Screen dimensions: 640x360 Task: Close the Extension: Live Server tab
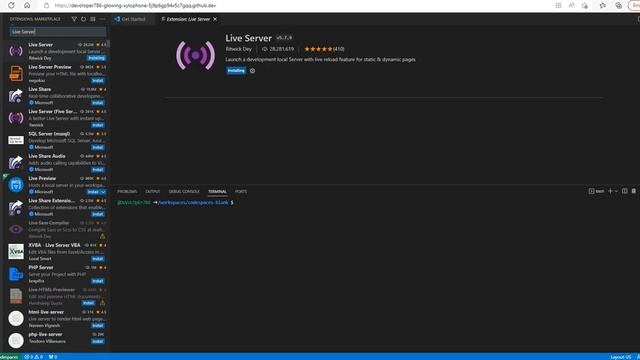coord(215,19)
